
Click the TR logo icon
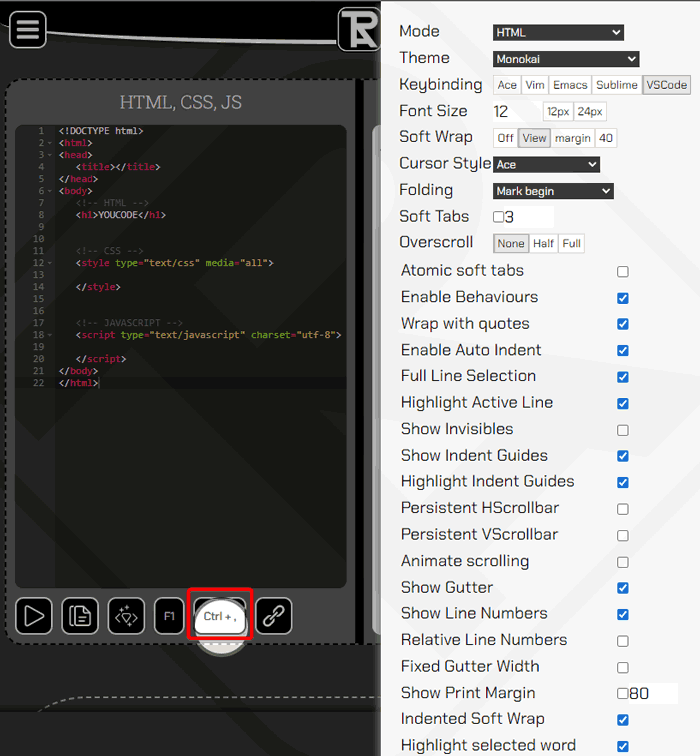pyautogui.click(x=359, y=30)
